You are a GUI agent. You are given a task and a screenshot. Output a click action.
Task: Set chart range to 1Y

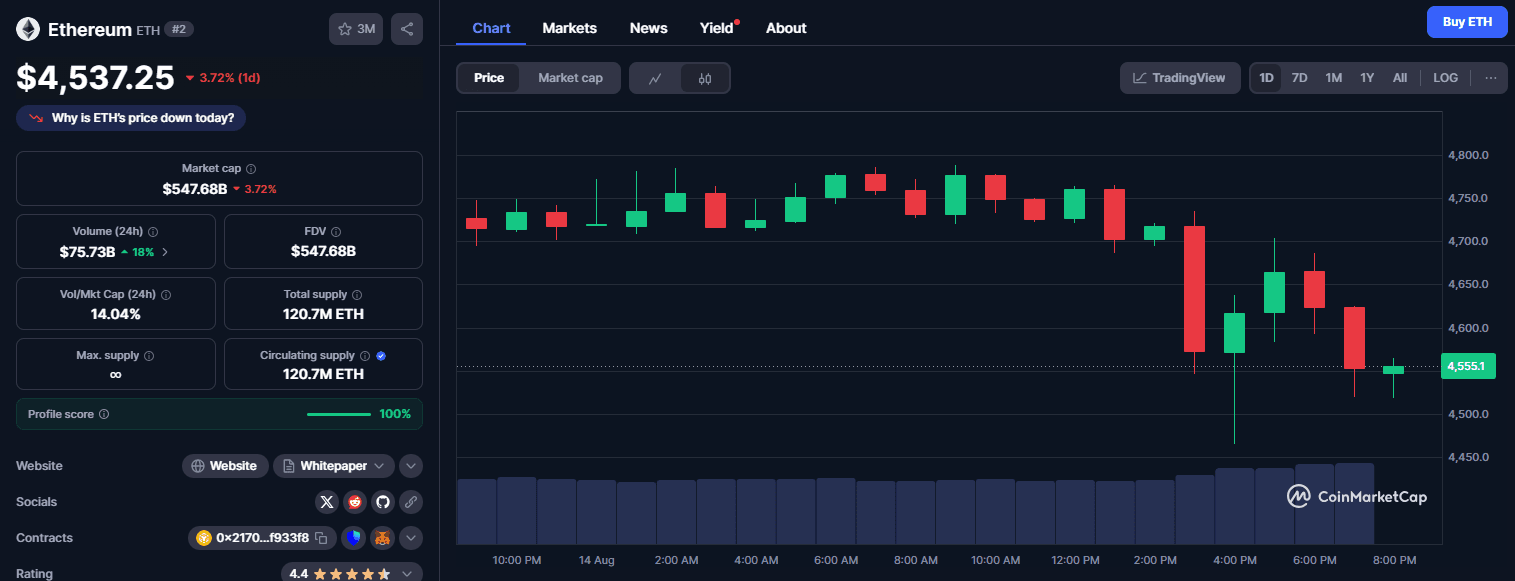pos(1367,78)
